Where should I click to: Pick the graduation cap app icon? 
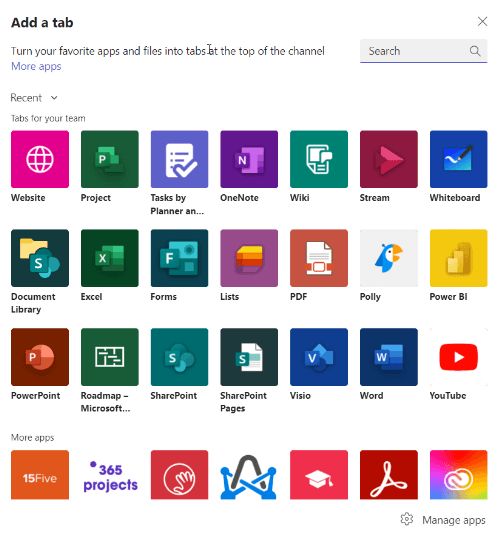coord(319,475)
